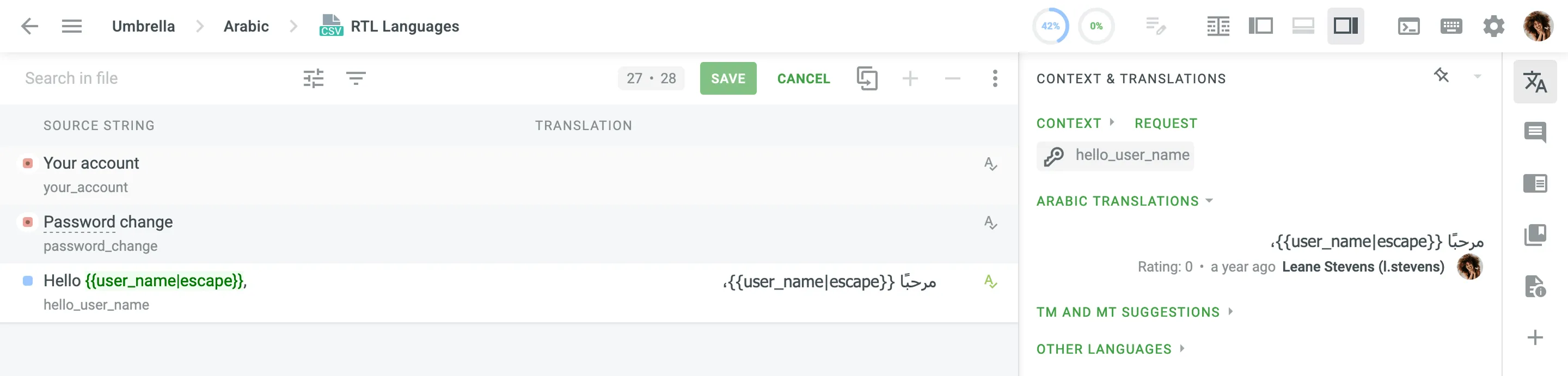Click the green SAVE button
Screen dimensions: 1568x376
coord(728,78)
